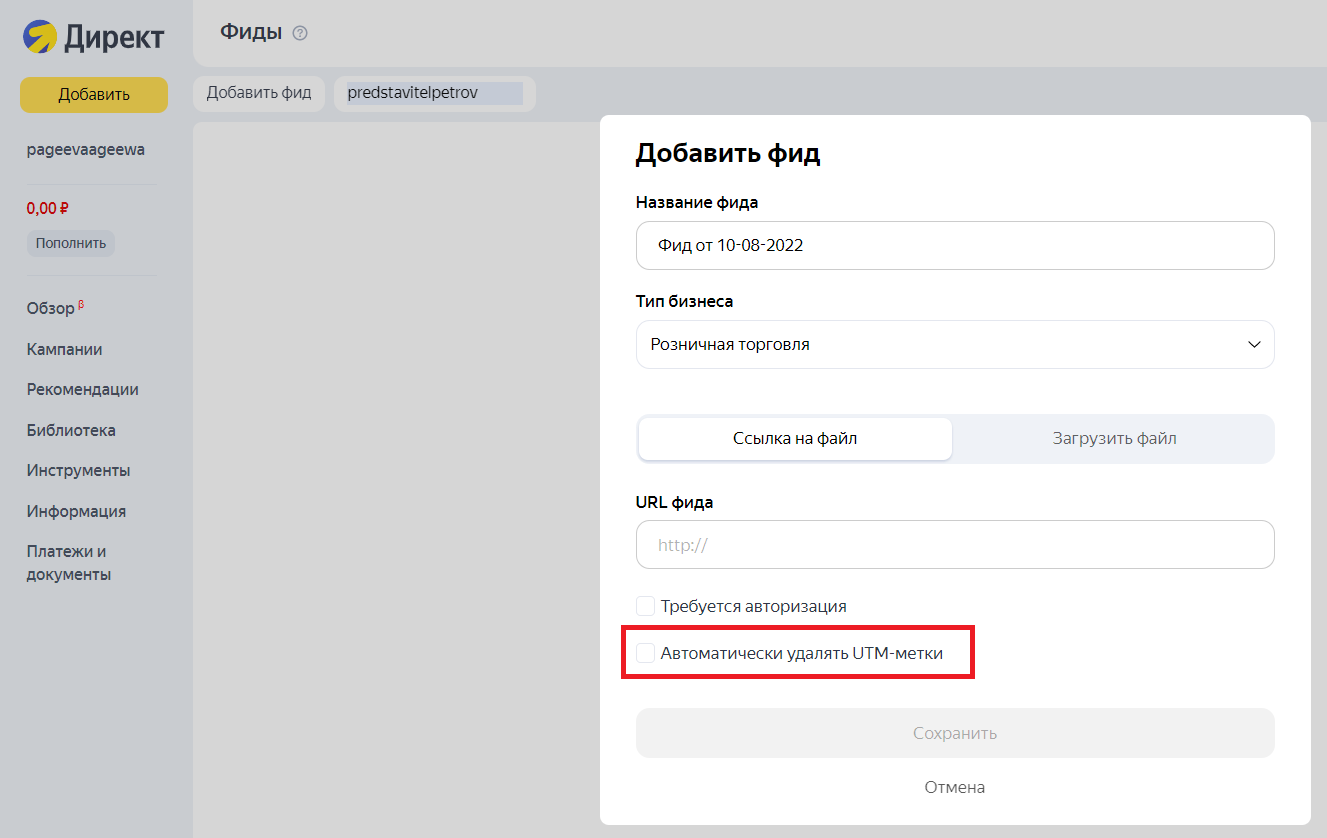Switch to the Загрузить файл tab
This screenshot has width=1327, height=838.
tap(1114, 439)
